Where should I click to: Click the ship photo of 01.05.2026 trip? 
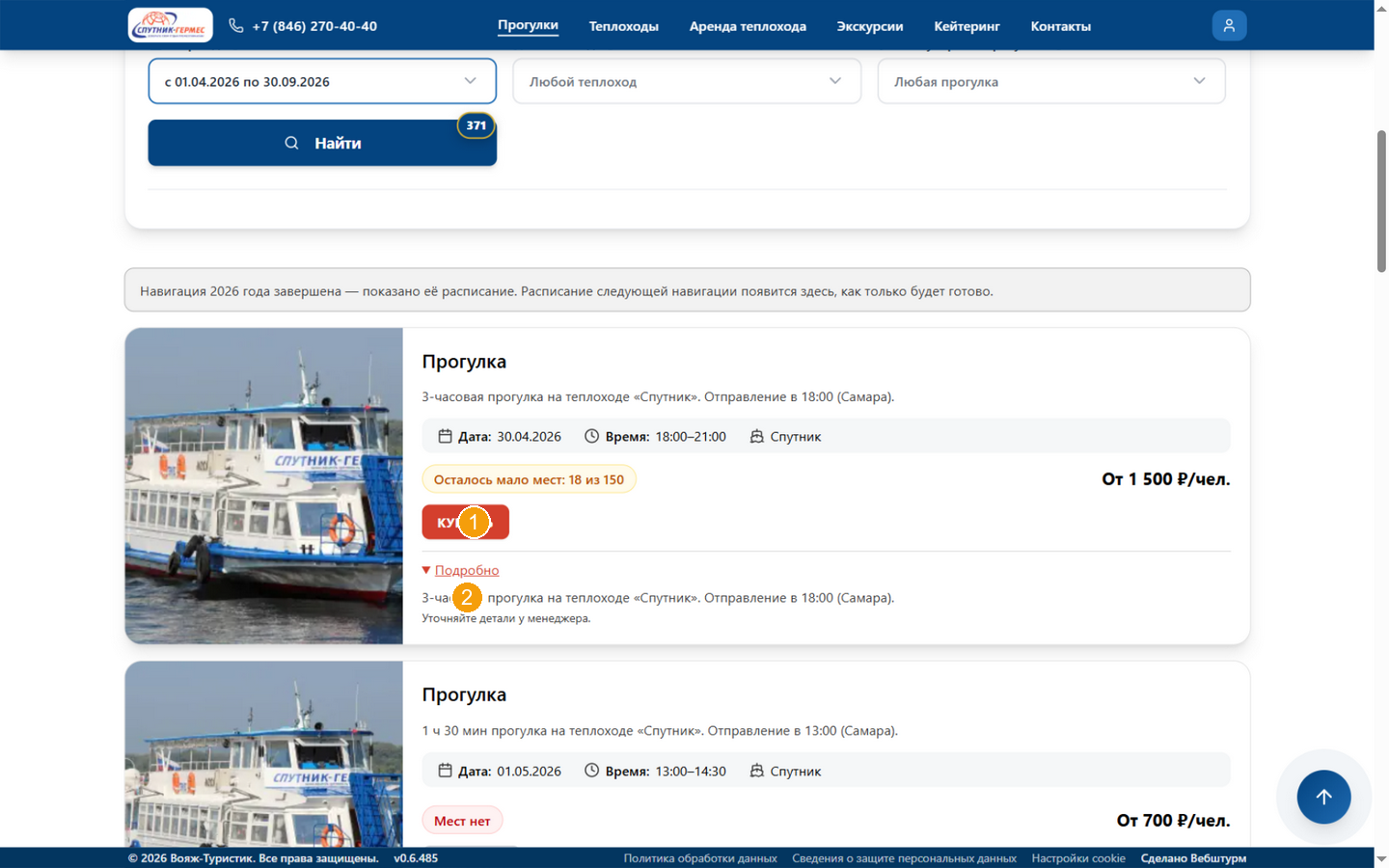(263, 754)
